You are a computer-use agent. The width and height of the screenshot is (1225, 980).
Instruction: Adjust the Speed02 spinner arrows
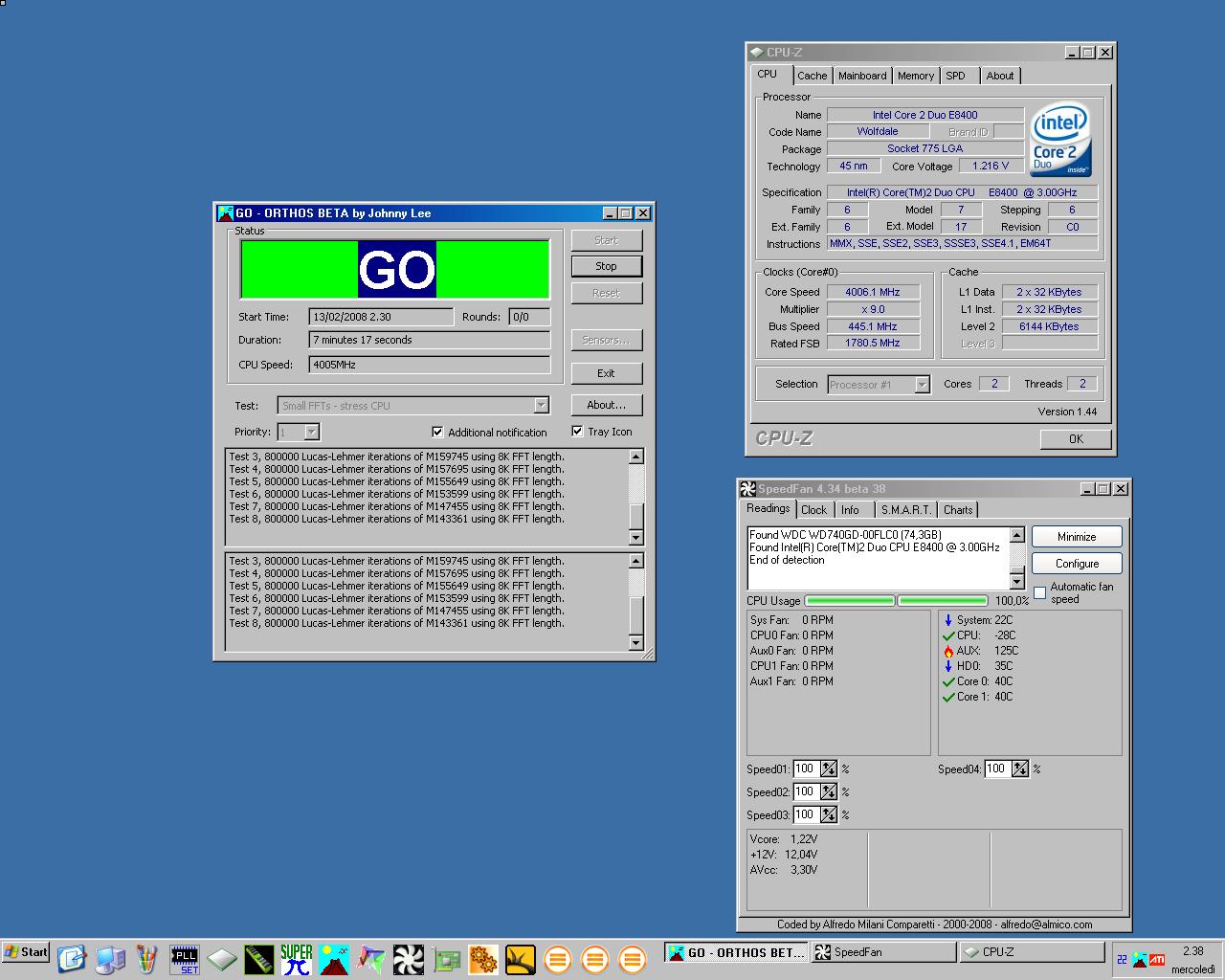tap(829, 791)
